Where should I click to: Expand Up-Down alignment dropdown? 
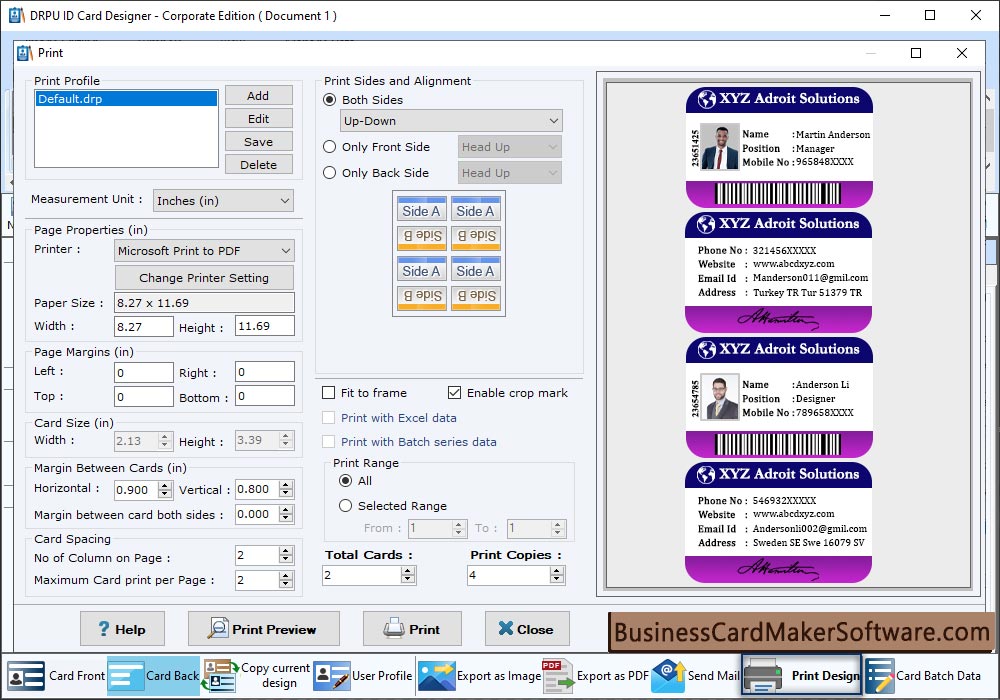pyautogui.click(x=452, y=120)
